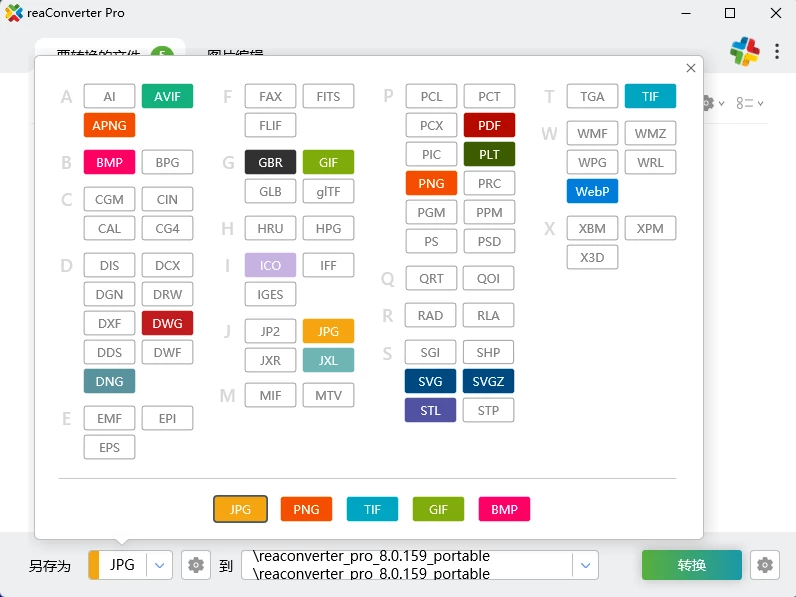796x597 pixels.
Task: Select BMP in the quick format row
Action: [x=504, y=509]
